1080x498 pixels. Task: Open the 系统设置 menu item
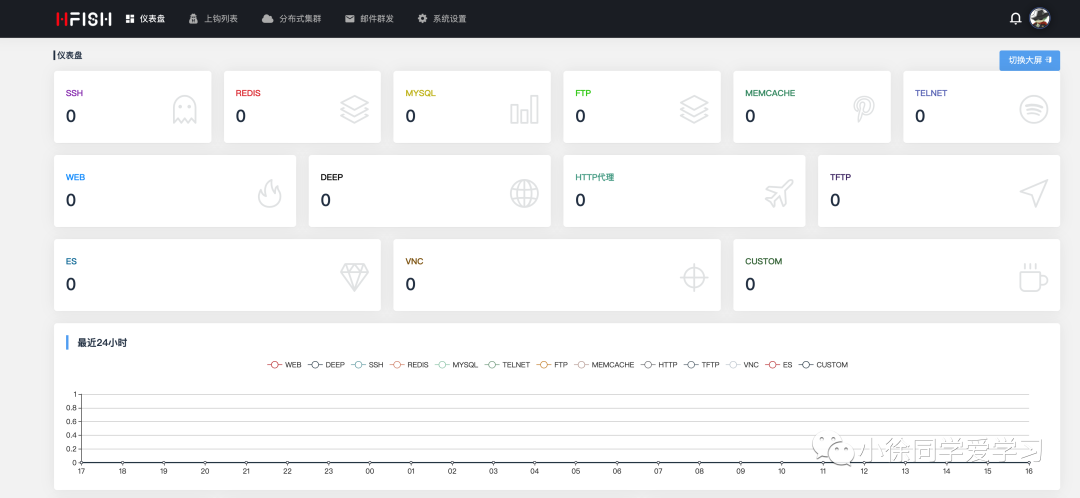point(442,19)
